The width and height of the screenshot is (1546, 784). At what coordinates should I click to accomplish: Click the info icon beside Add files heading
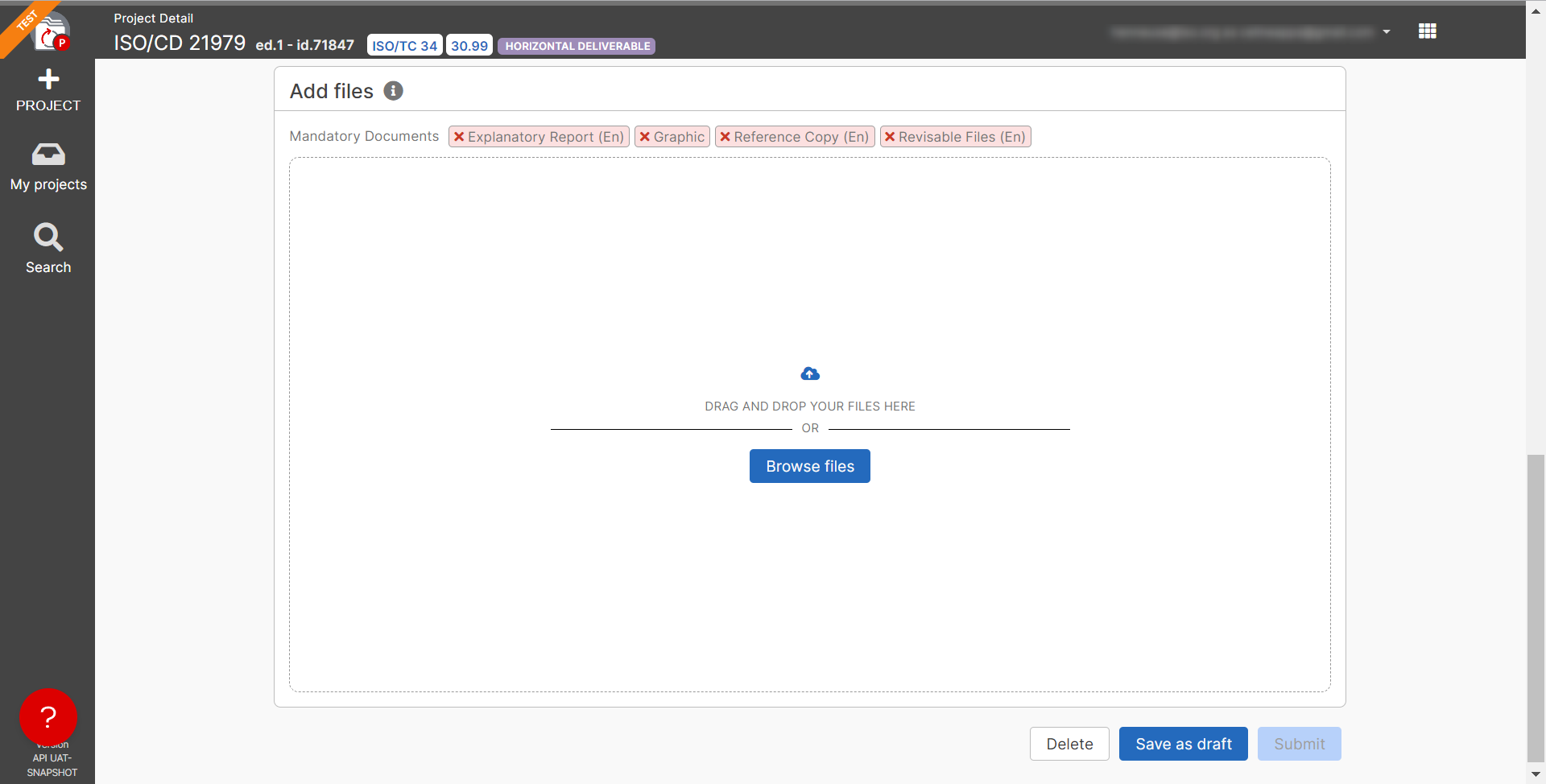(x=394, y=91)
